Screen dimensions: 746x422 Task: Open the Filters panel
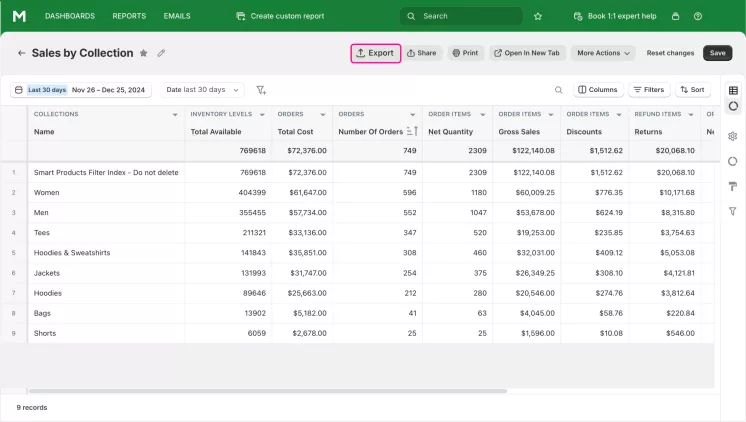649,90
